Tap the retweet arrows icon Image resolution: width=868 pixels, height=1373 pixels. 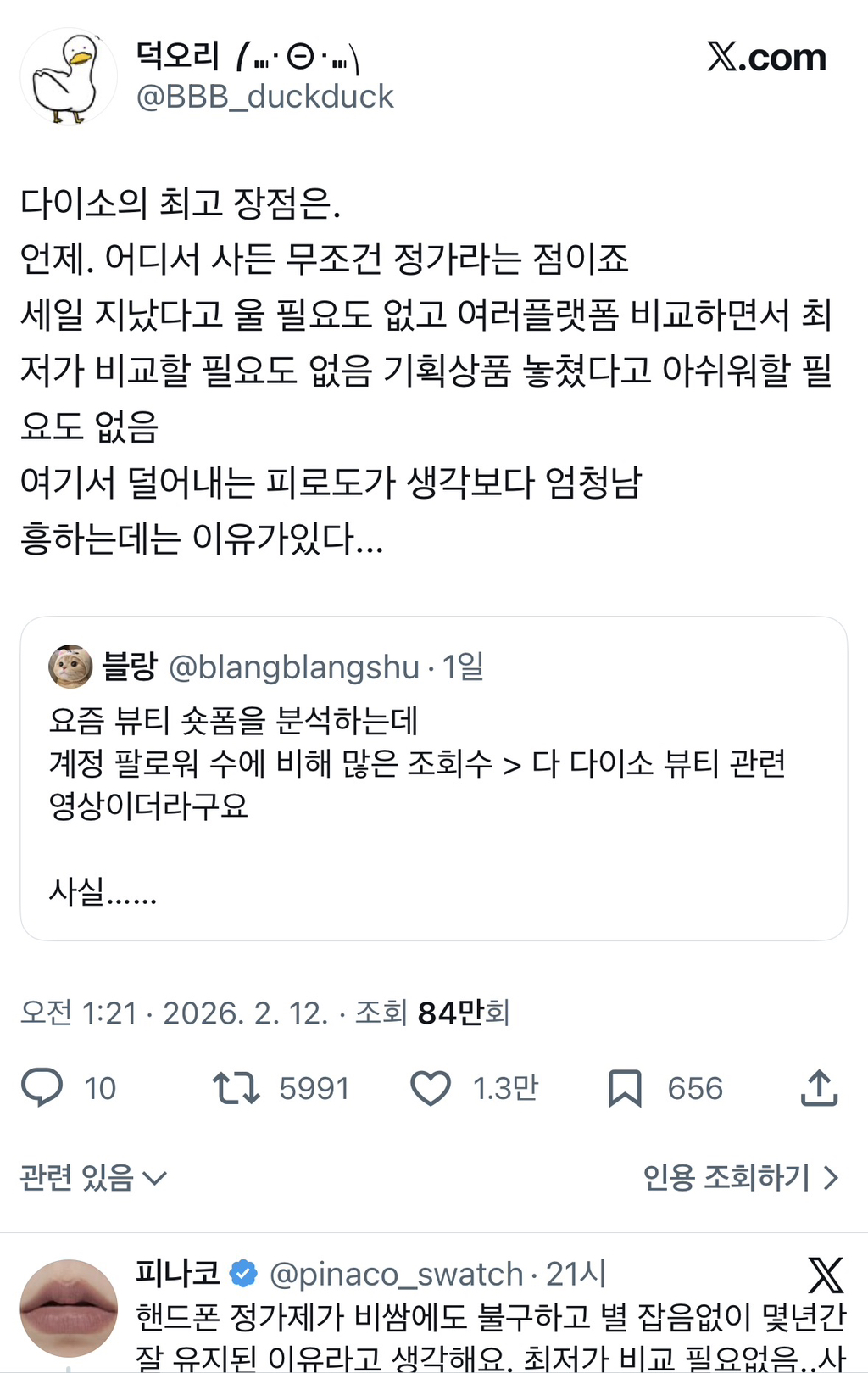[x=236, y=1087]
